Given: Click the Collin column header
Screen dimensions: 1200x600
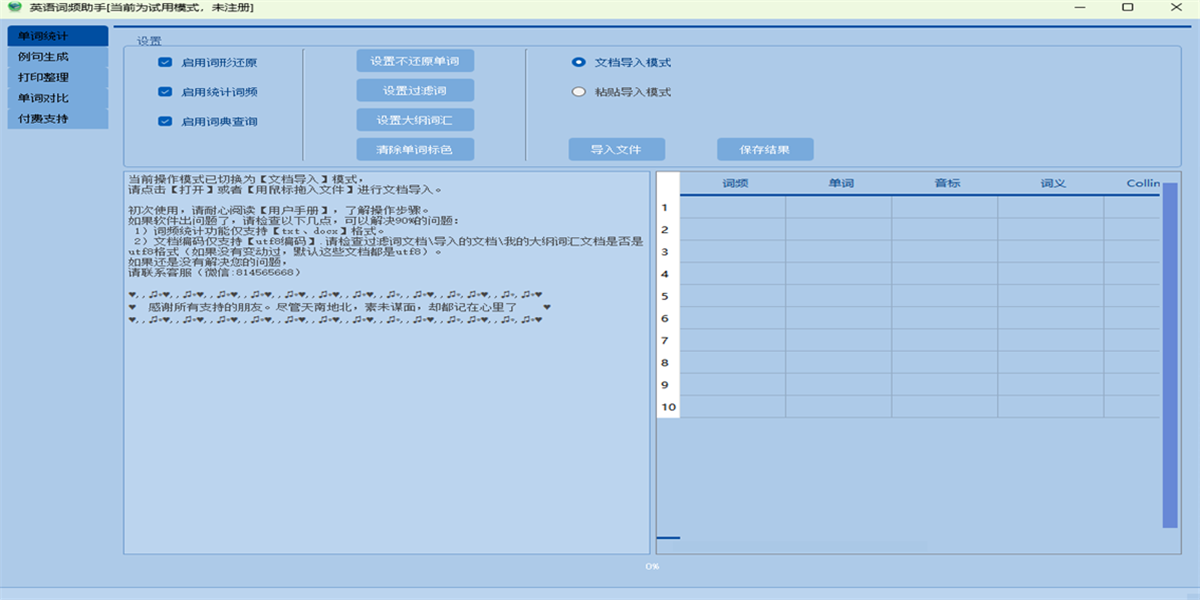Looking at the screenshot, I should point(1133,183).
